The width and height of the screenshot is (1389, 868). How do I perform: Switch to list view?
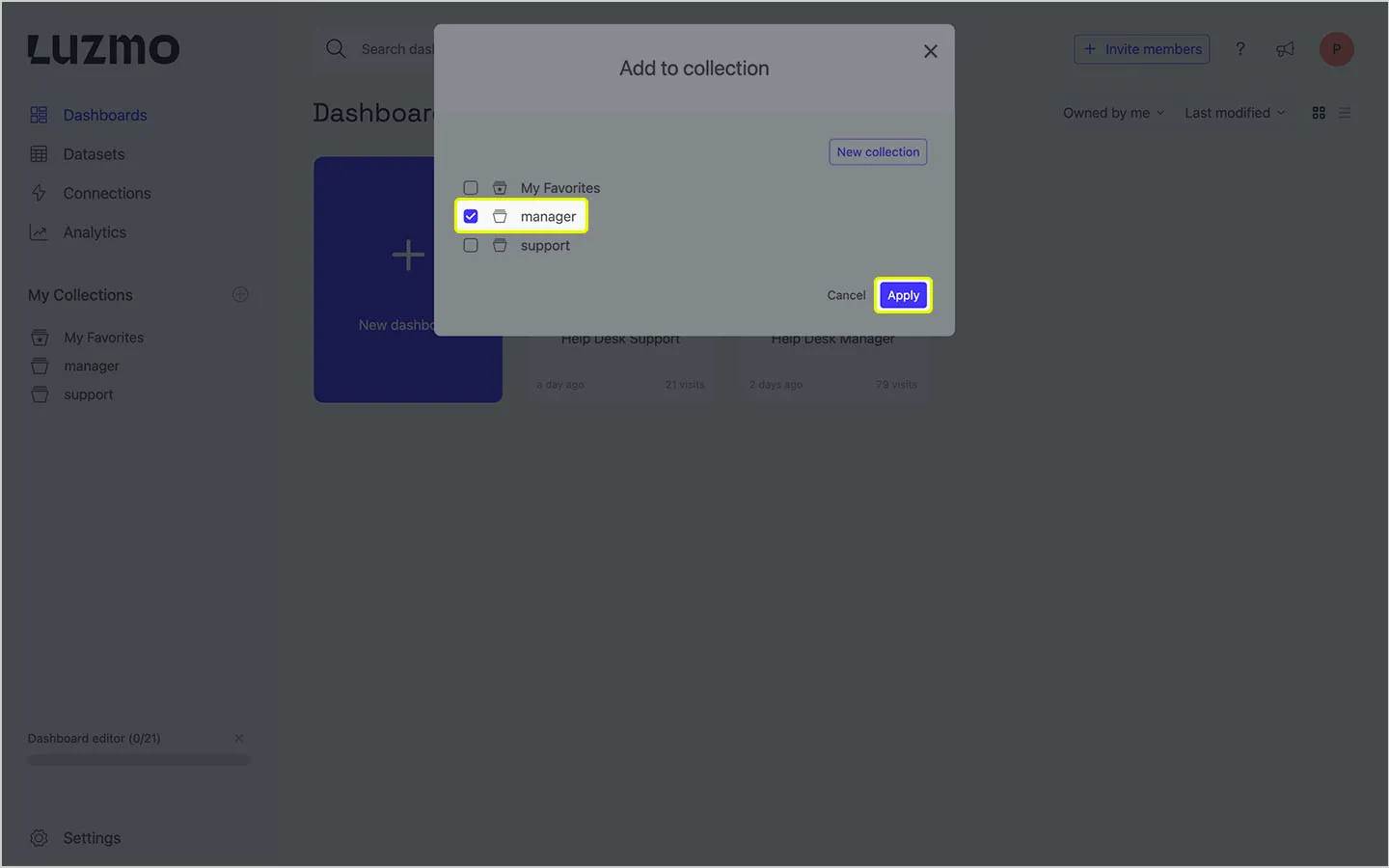1345,113
